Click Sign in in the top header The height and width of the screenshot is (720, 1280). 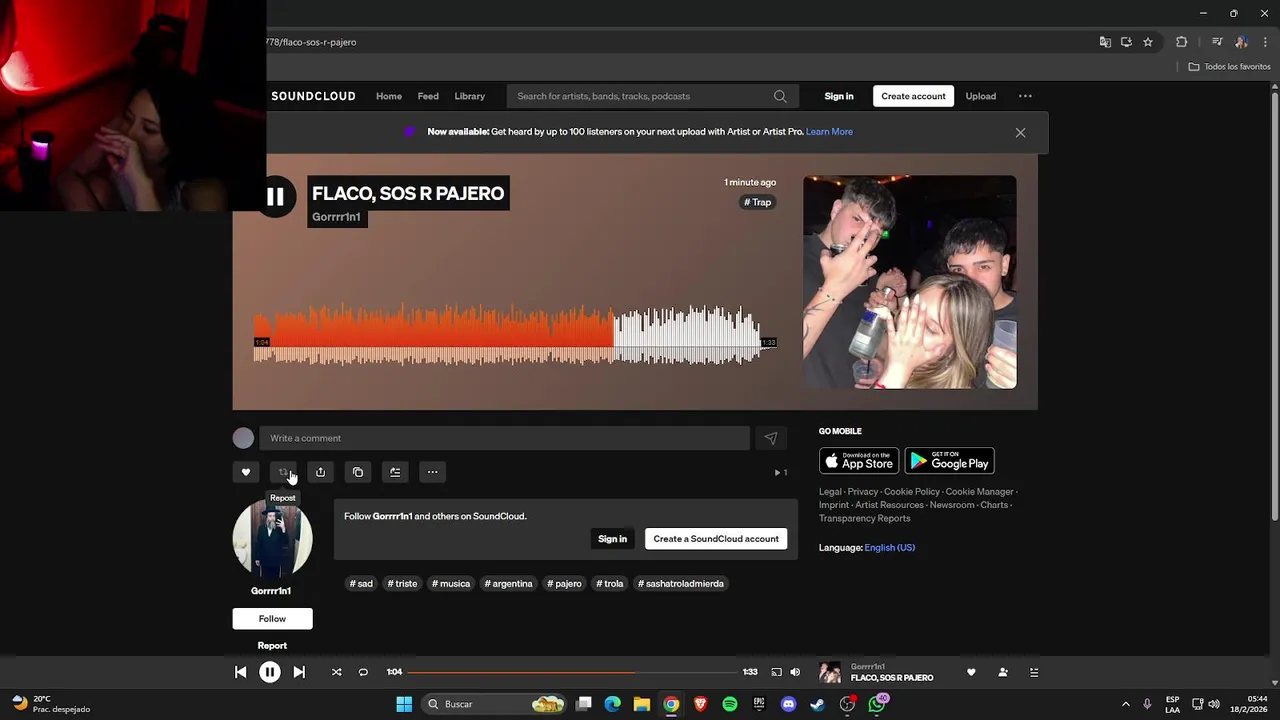point(839,96)
